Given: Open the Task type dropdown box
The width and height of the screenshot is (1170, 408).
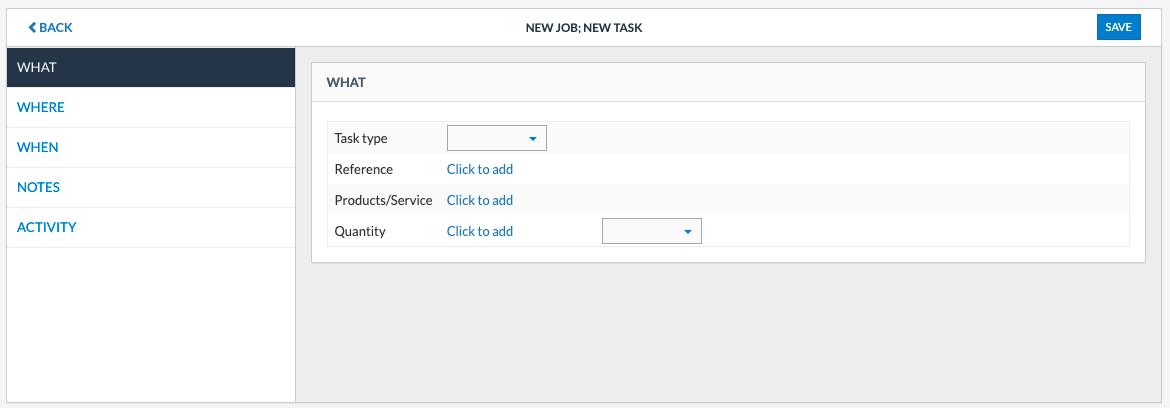Looking at the screenshot, I should [490, 138].
